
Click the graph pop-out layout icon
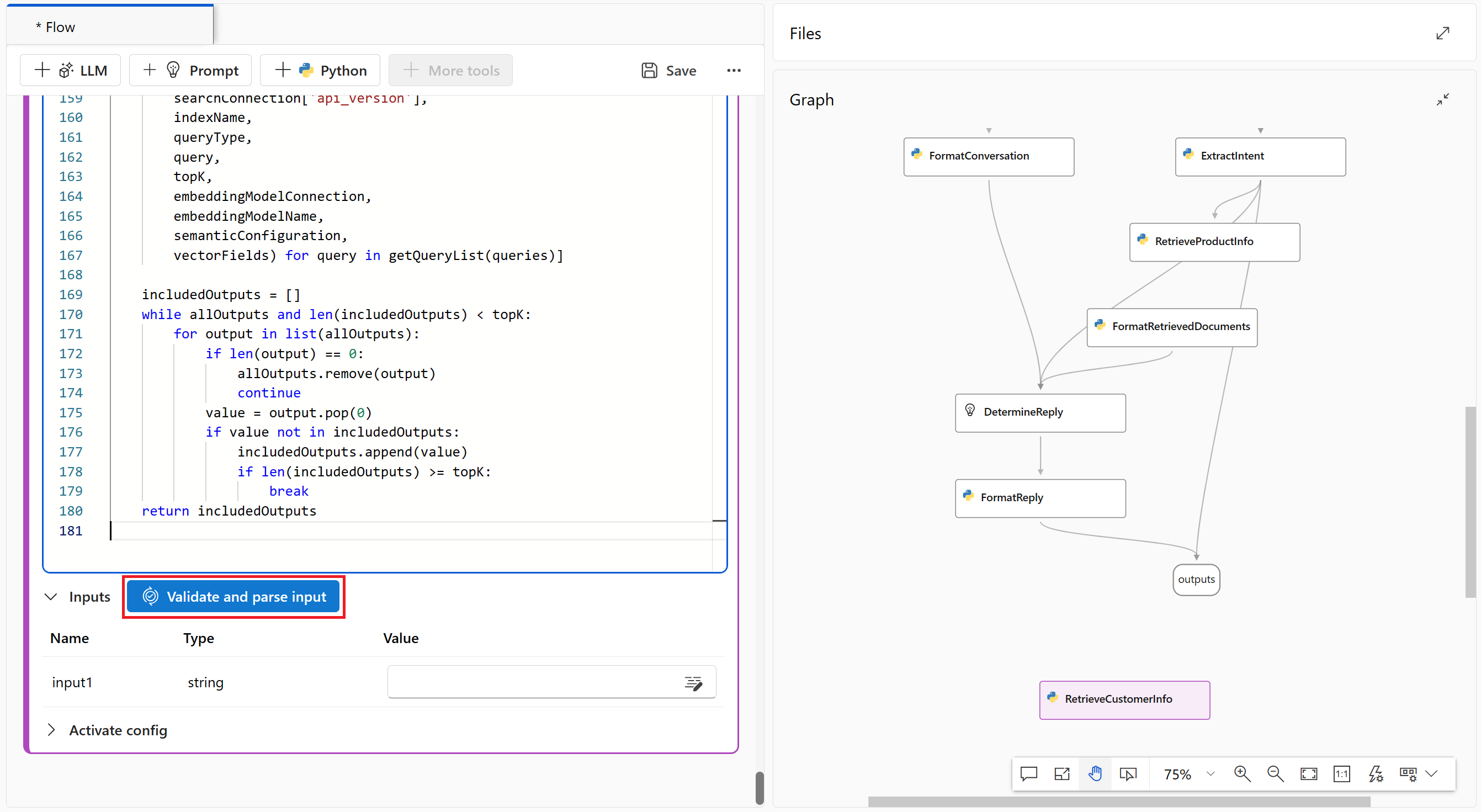(1061, 774)
